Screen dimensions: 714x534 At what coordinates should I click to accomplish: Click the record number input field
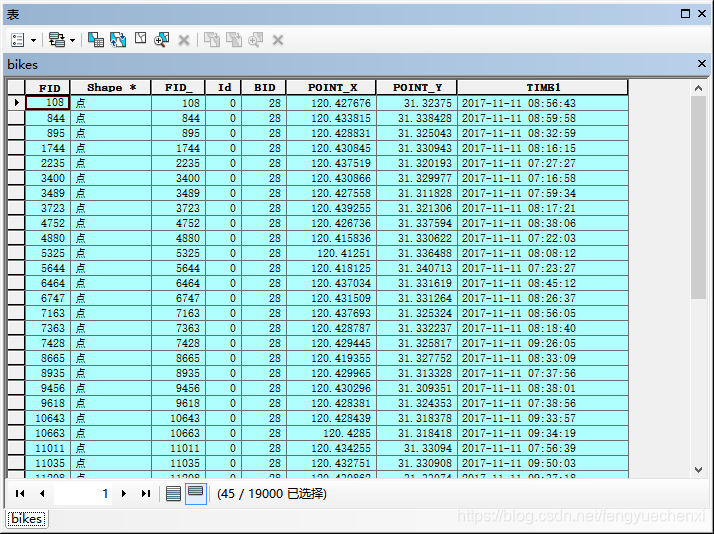click(82, 493)
